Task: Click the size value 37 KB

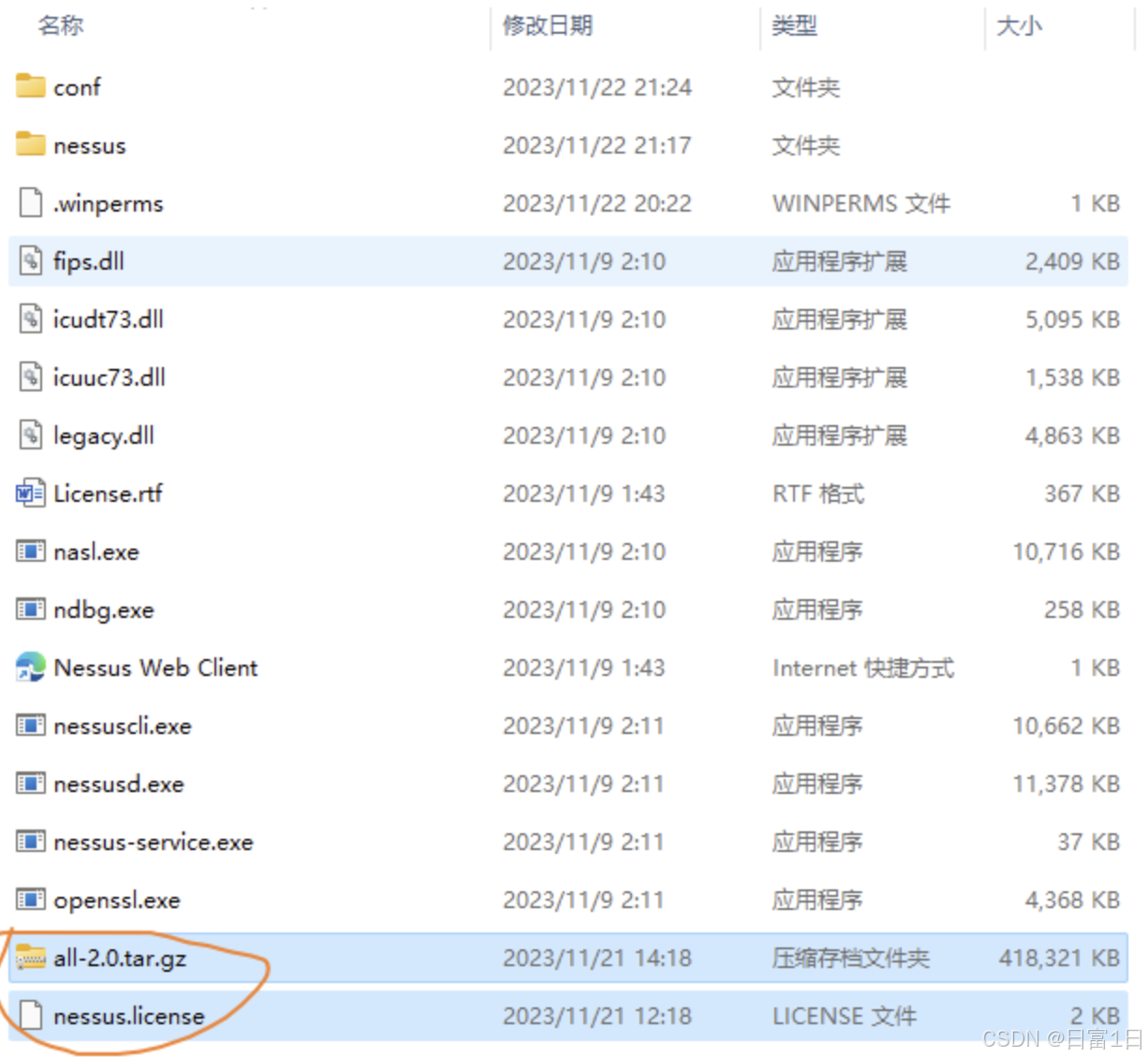Action: point(1089,842)
